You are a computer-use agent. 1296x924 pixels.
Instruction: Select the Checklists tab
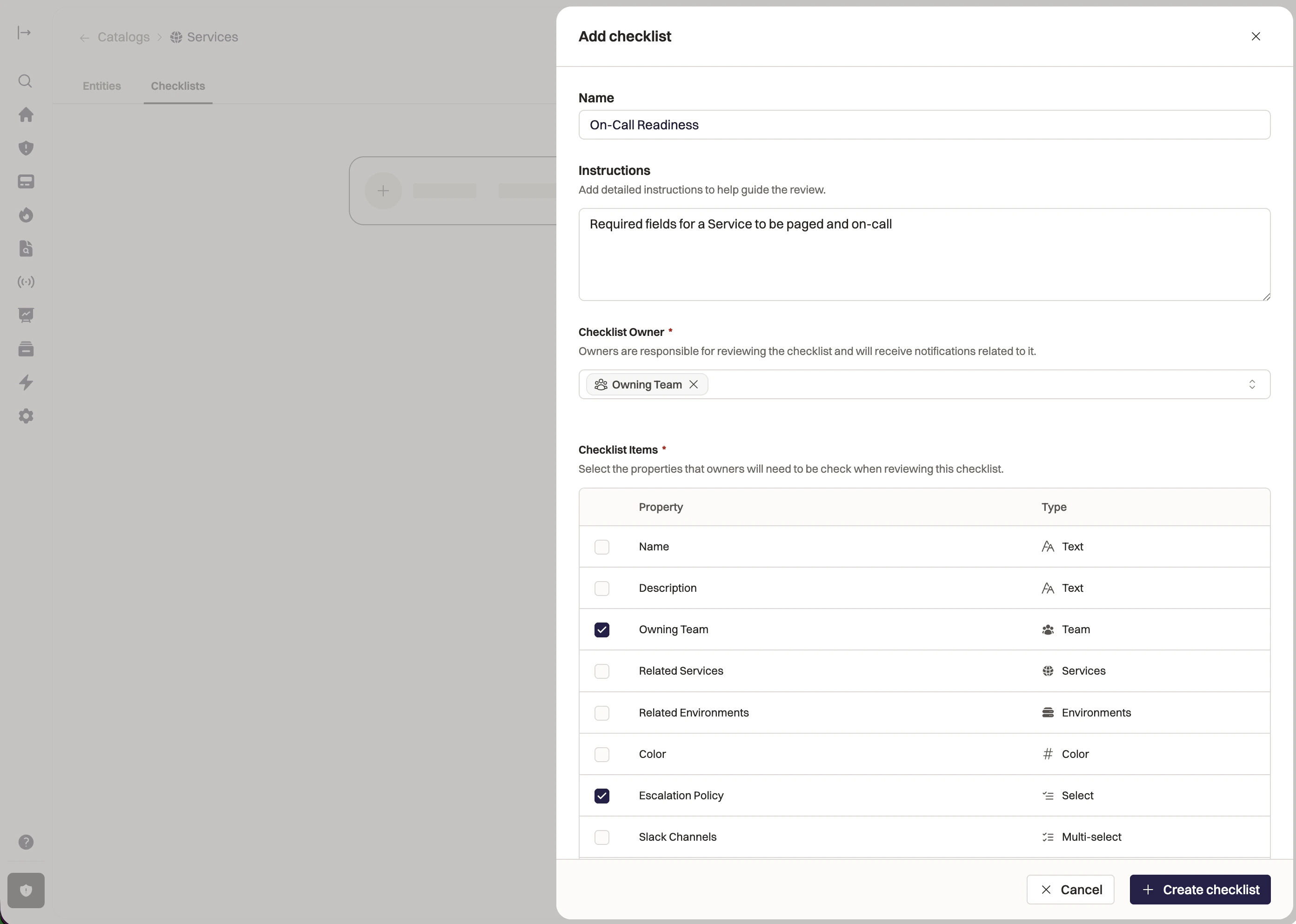(178, 86)
